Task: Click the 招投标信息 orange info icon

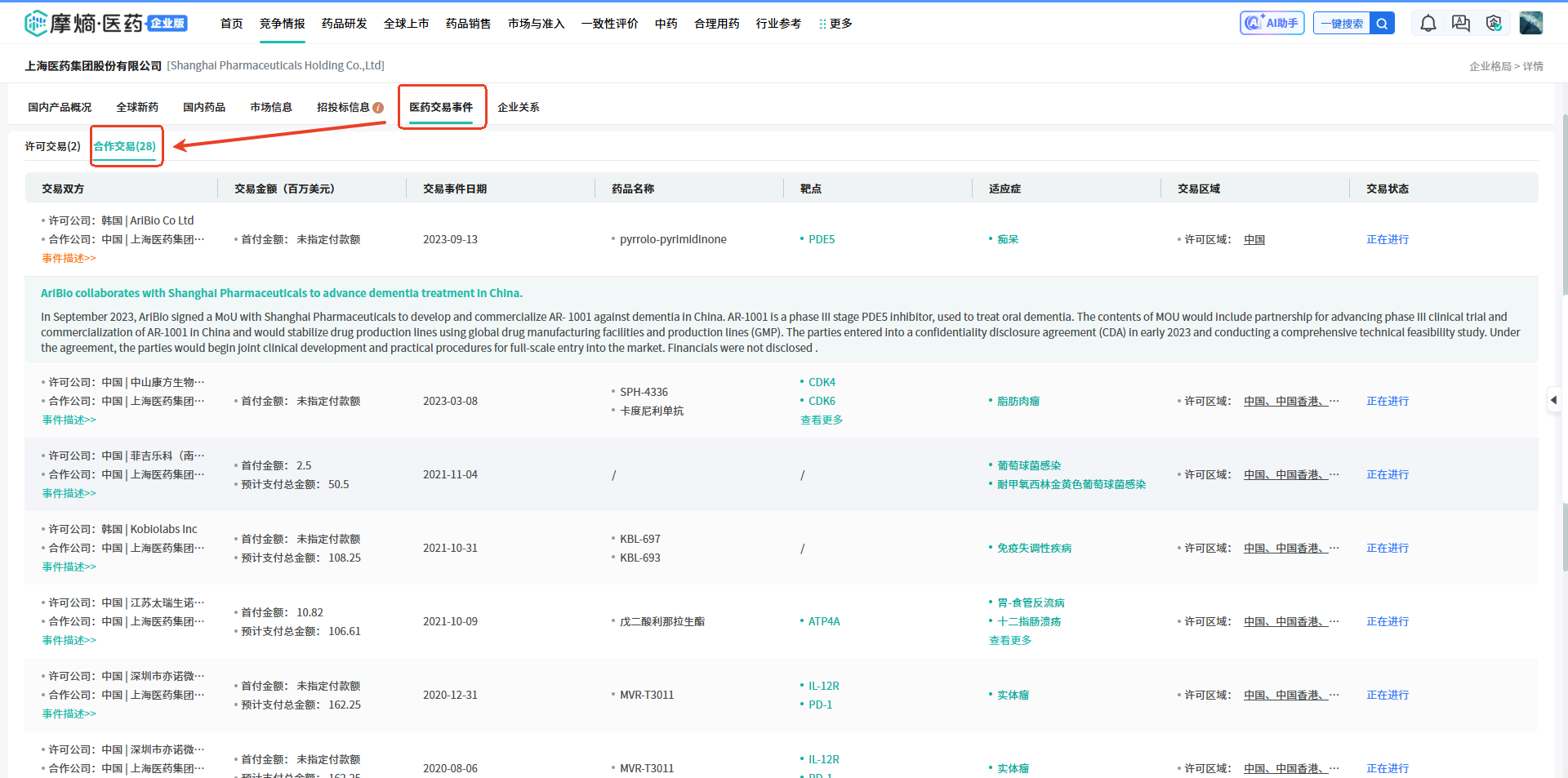Action: point(378,108)
